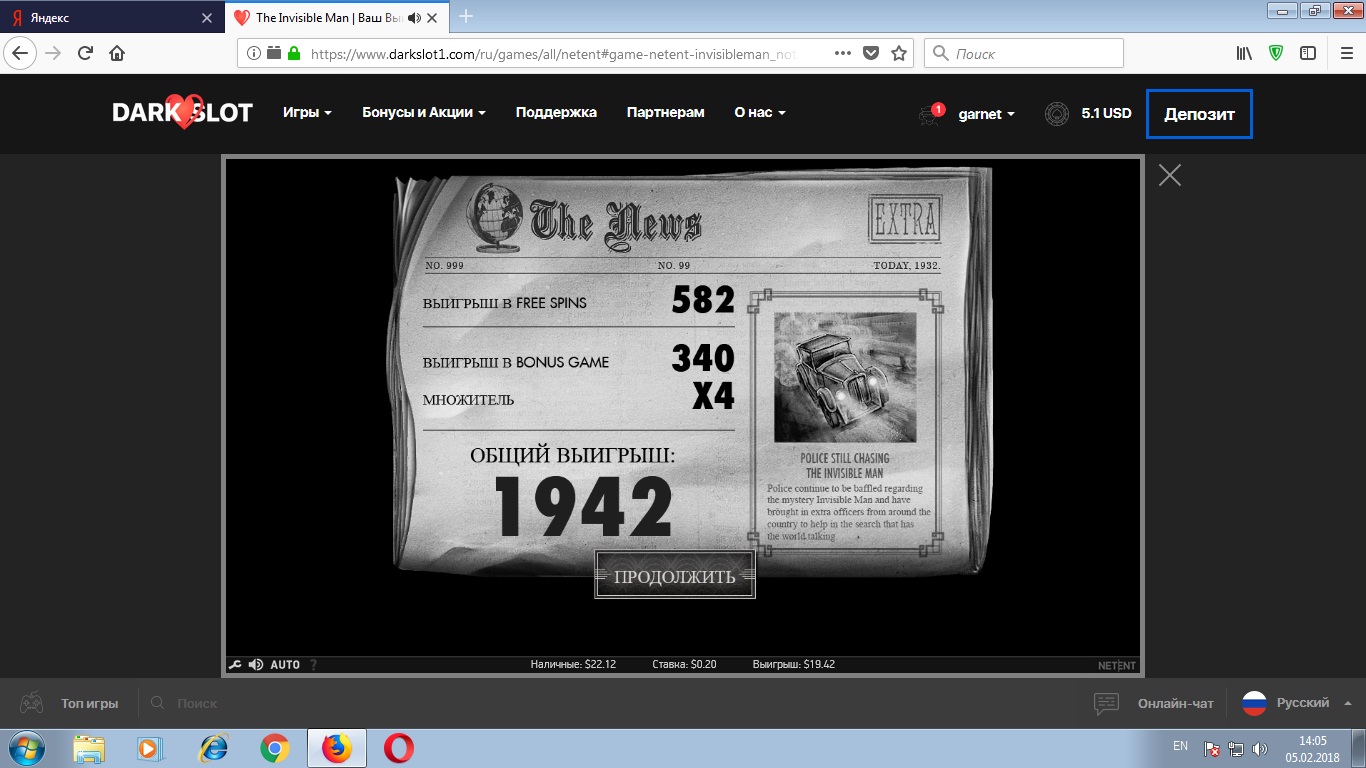Open game help question mark icon
1366x768 pixels.
(x=313, y=664)
